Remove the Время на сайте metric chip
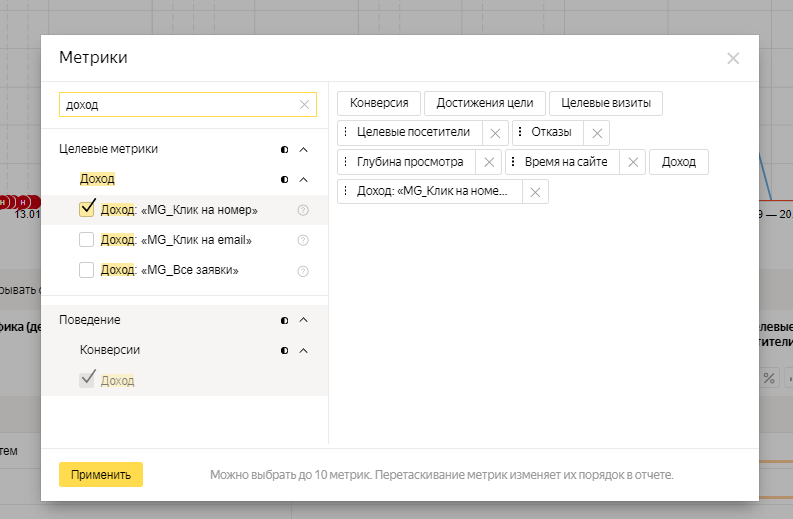 pyautogui.click(x=633, y=162)
